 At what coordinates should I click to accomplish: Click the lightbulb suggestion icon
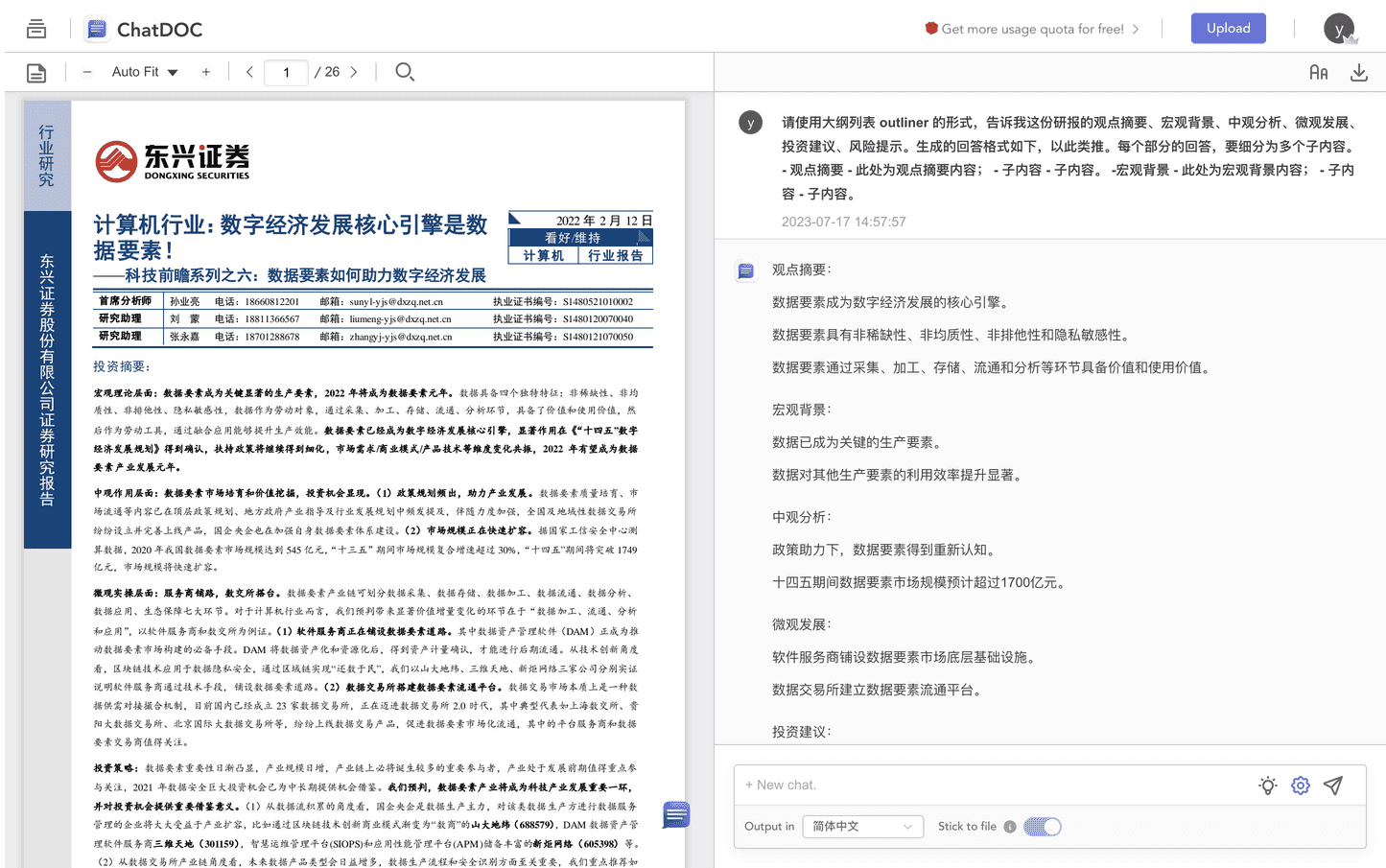click(x=1268, y=786)
